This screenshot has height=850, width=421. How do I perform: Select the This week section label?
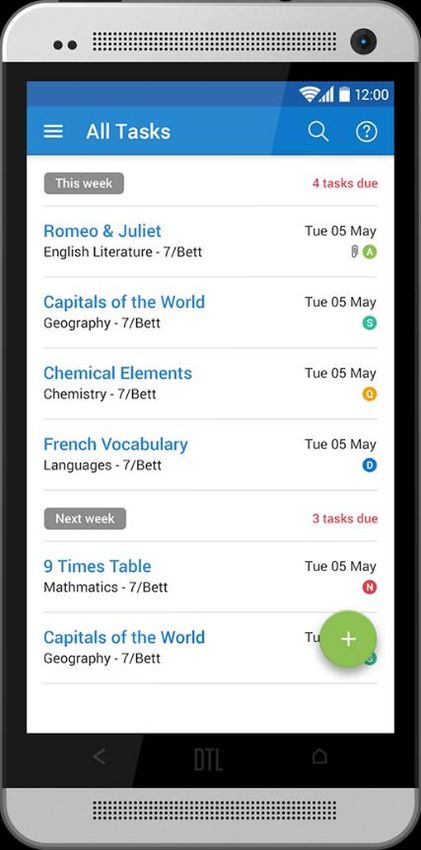point(84,183)
